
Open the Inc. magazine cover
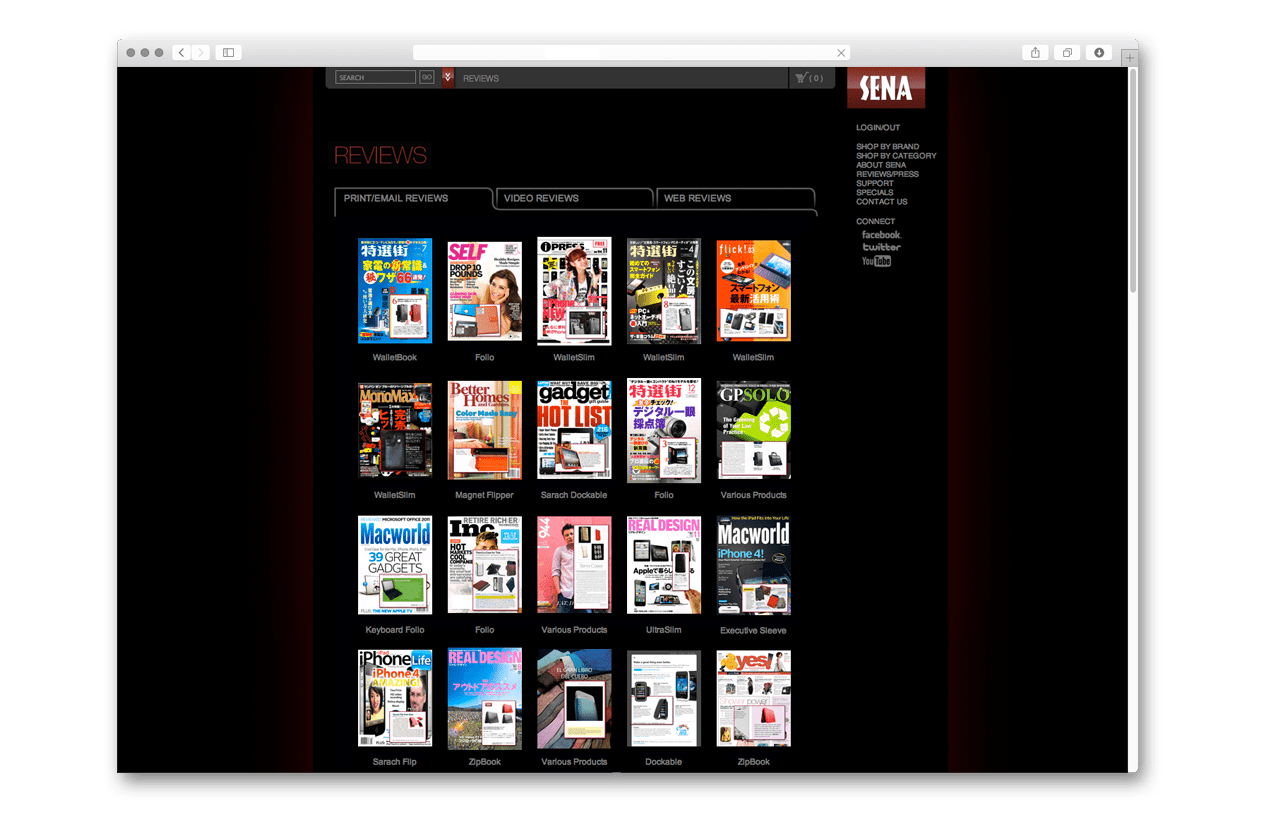tap(484, 565)
